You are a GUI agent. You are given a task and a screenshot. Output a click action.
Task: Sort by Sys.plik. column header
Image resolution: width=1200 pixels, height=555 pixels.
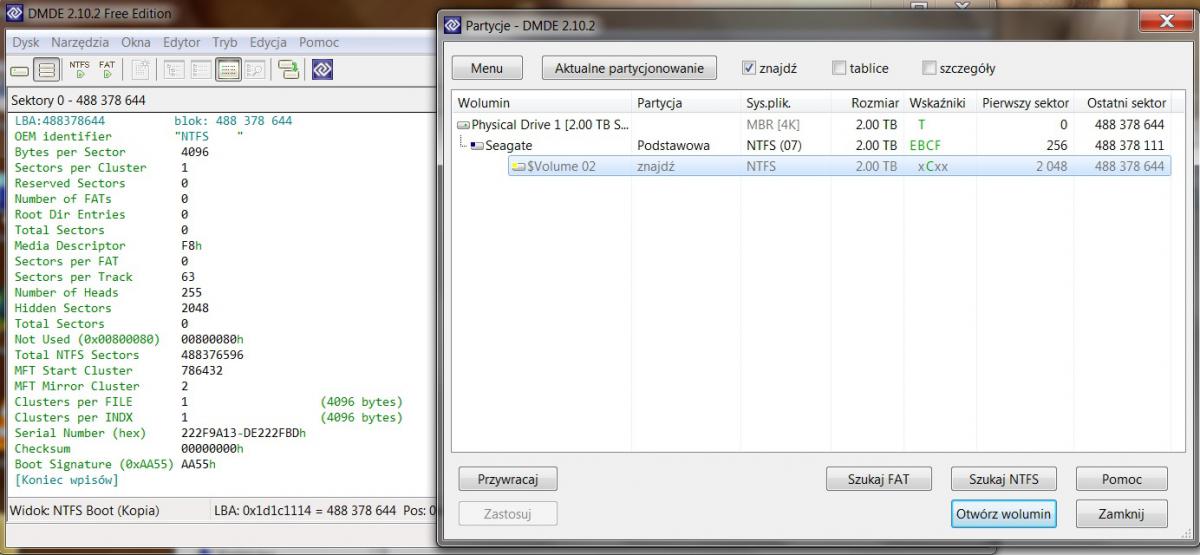click(786, 103)
